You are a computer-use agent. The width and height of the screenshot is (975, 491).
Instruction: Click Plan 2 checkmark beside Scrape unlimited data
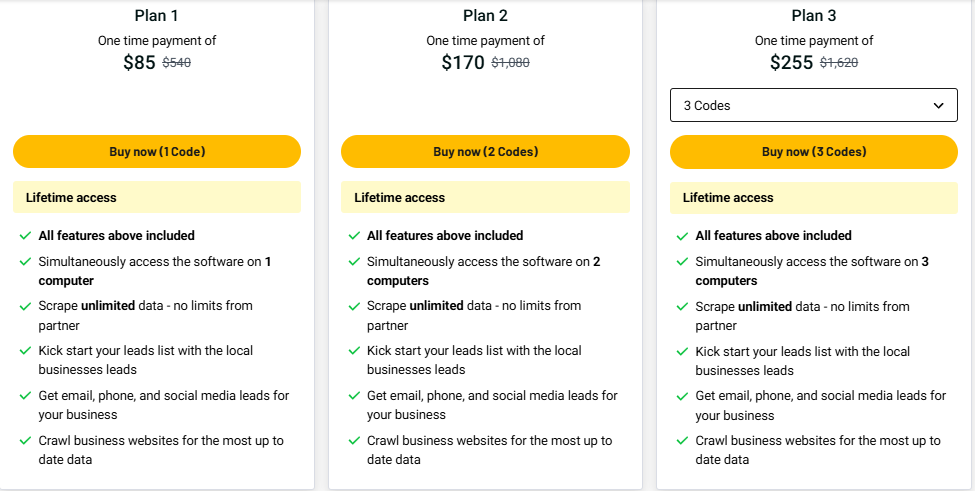click(353, 306)
